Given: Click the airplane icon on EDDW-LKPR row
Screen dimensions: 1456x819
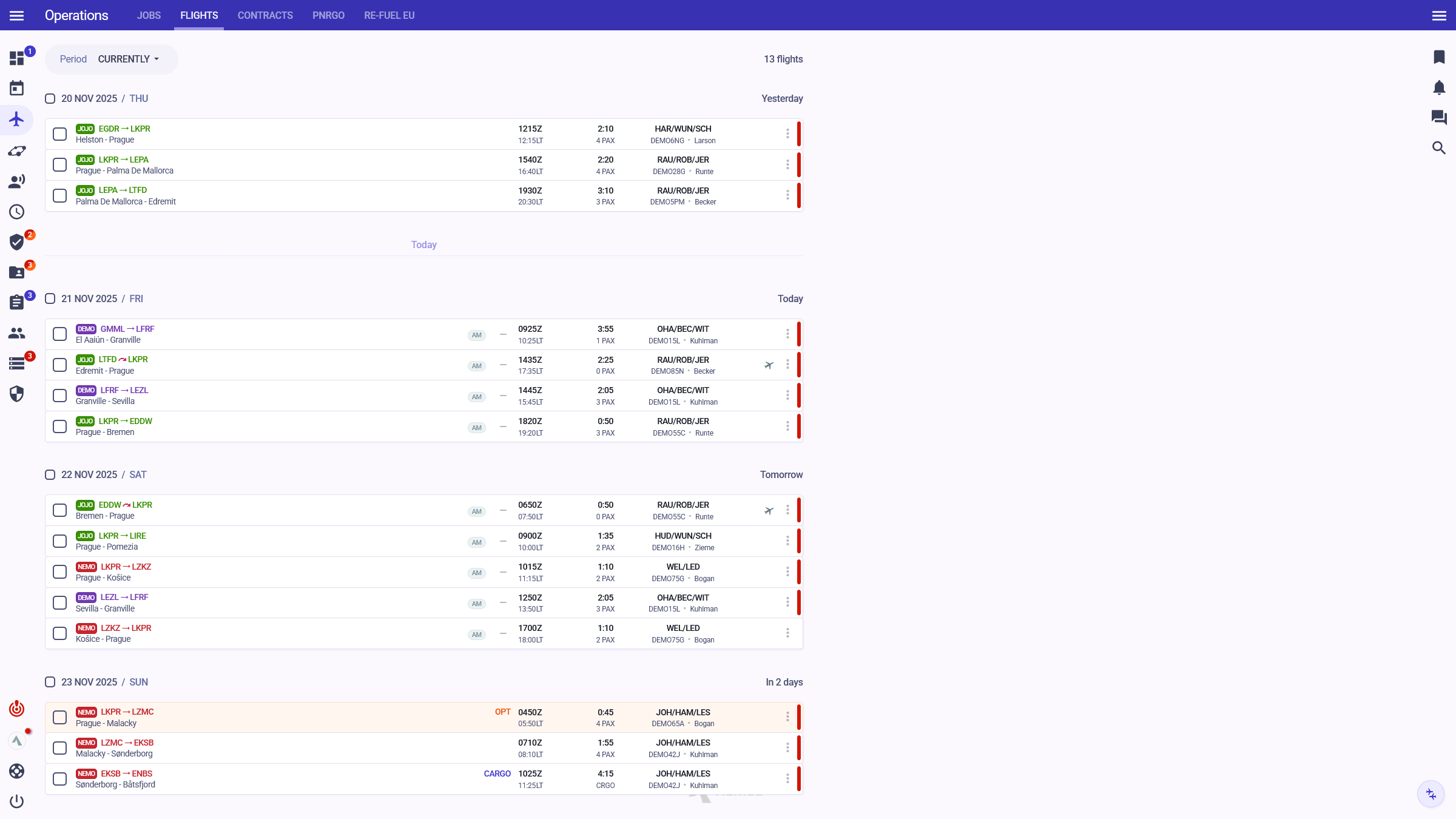Looking at the screenshot, I should click(x=769, y=511).
